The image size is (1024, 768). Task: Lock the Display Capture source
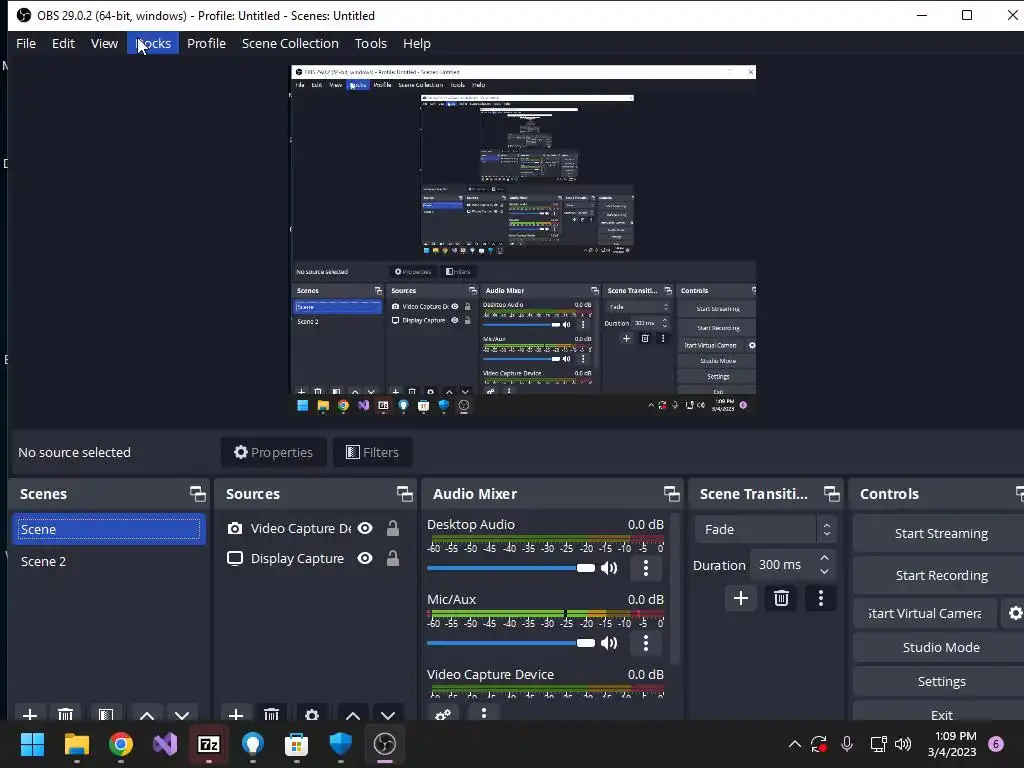click(x=392, y=558)
